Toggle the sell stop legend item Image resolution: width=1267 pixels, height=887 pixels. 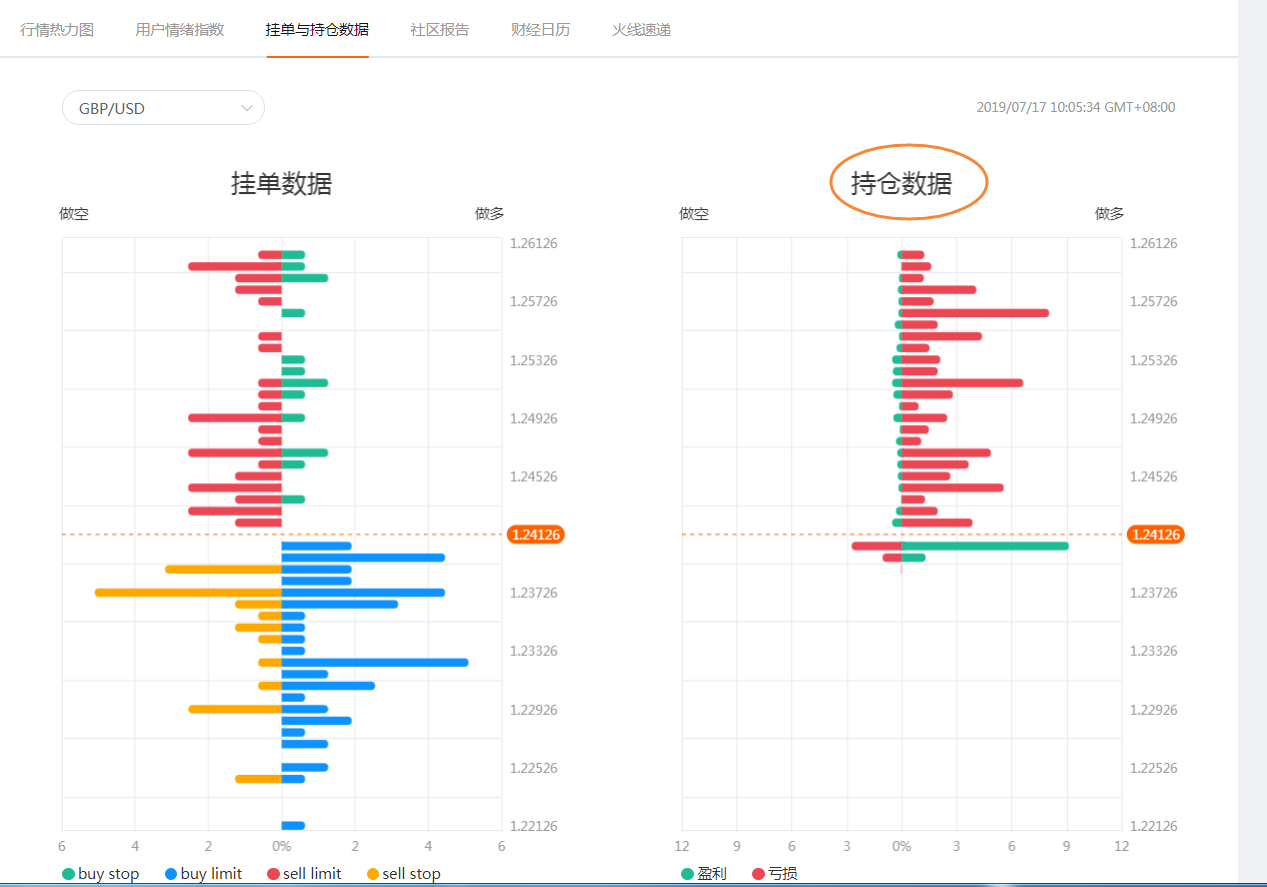pos(403,874)
